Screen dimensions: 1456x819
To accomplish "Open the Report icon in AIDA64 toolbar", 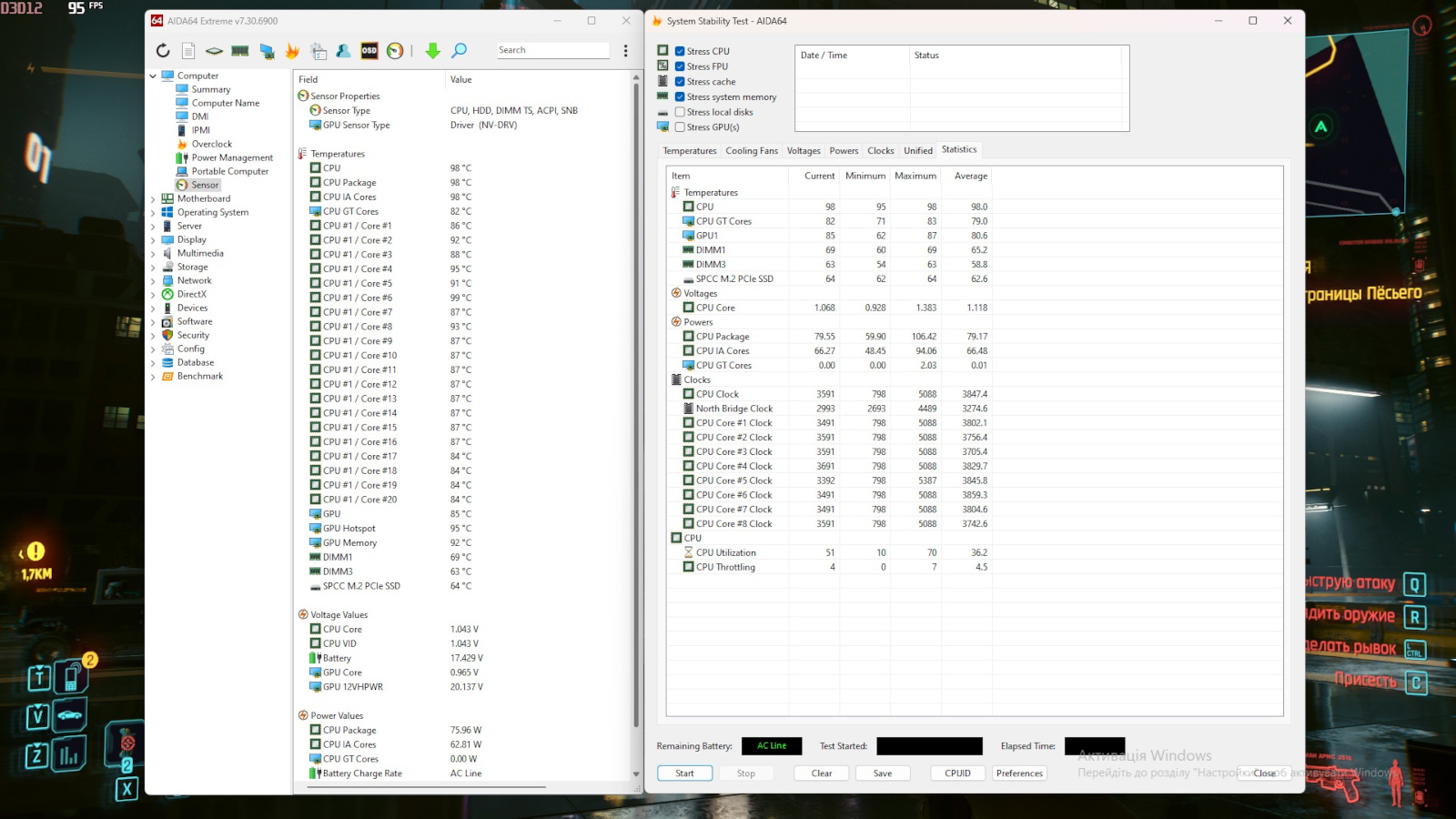I will coord(188,51).
